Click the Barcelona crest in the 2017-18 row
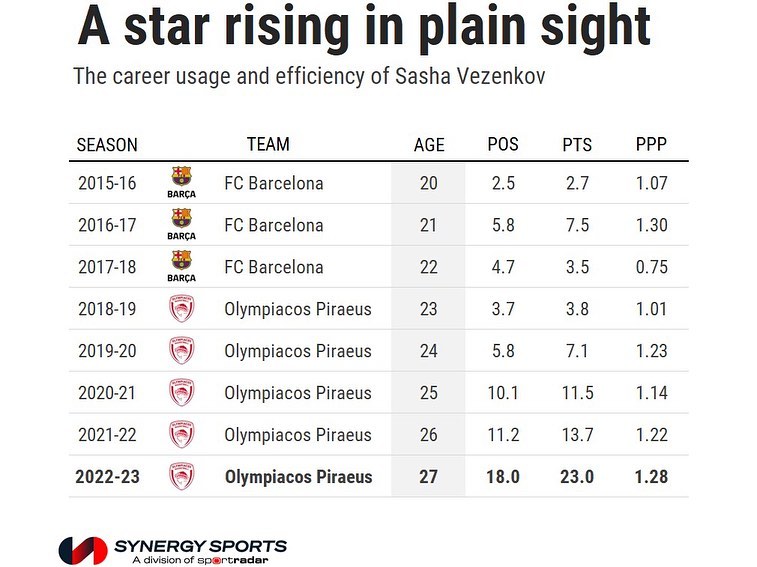The width and height of the screenshot is (757, 567). pyautogui.click(x=181, y=266)
